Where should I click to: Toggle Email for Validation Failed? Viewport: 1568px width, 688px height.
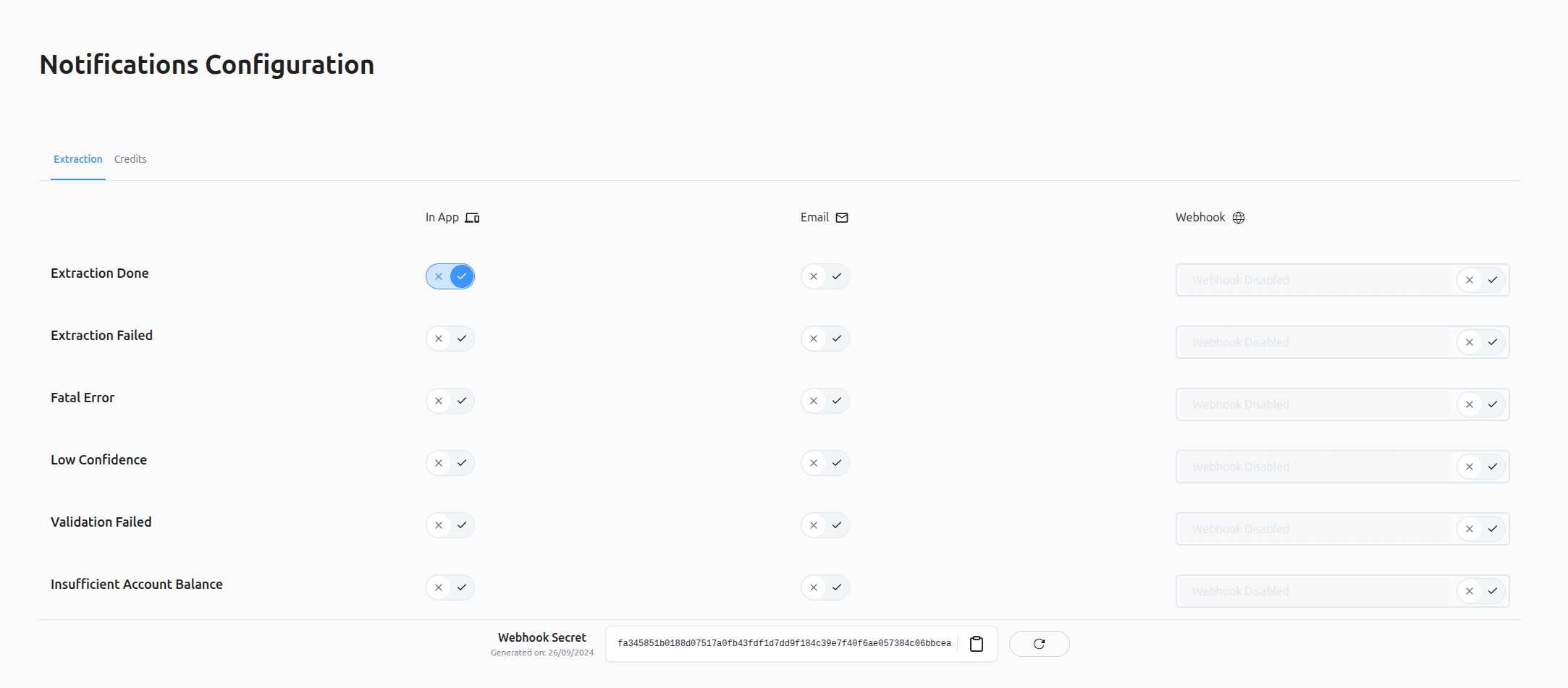(825, 525)
